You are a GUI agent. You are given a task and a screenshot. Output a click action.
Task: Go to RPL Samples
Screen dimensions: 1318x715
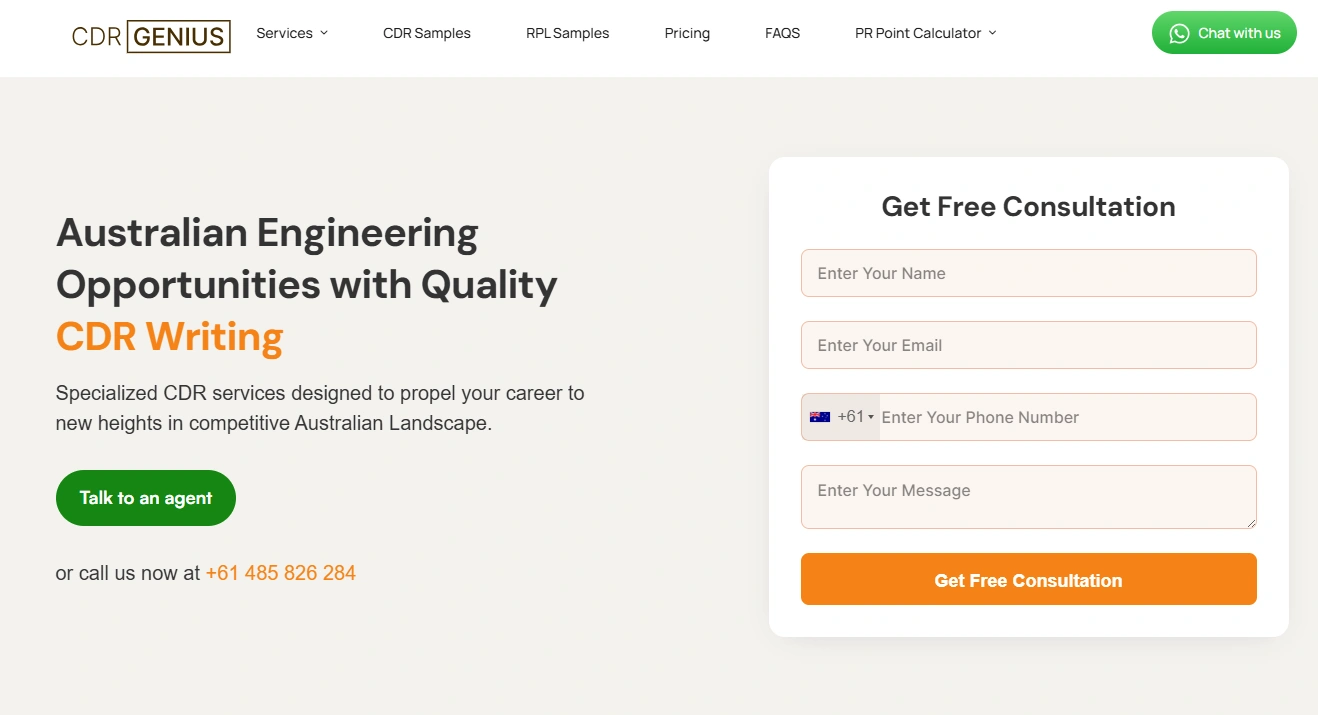tap(568, 33)
